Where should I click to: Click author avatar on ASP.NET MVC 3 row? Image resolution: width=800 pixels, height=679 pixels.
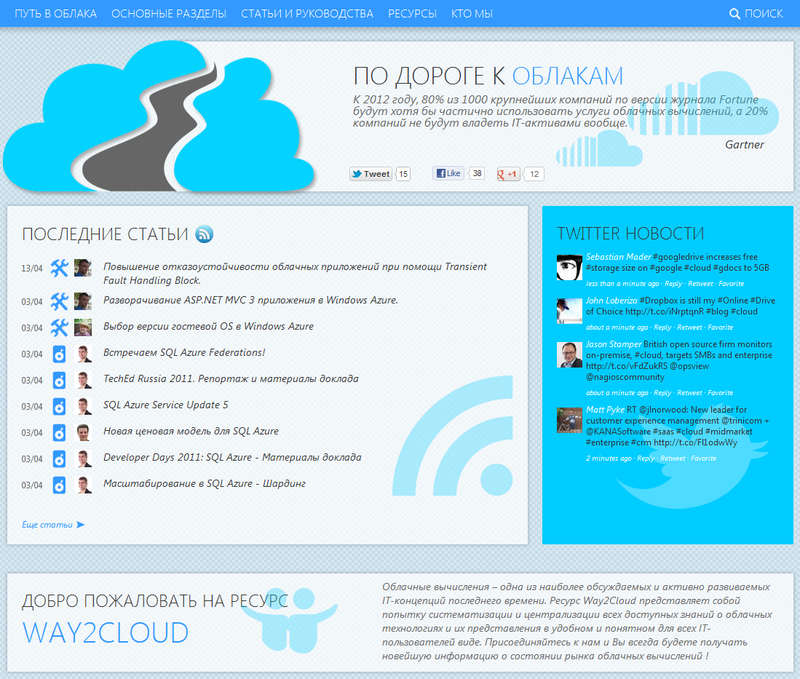[83, 301]
